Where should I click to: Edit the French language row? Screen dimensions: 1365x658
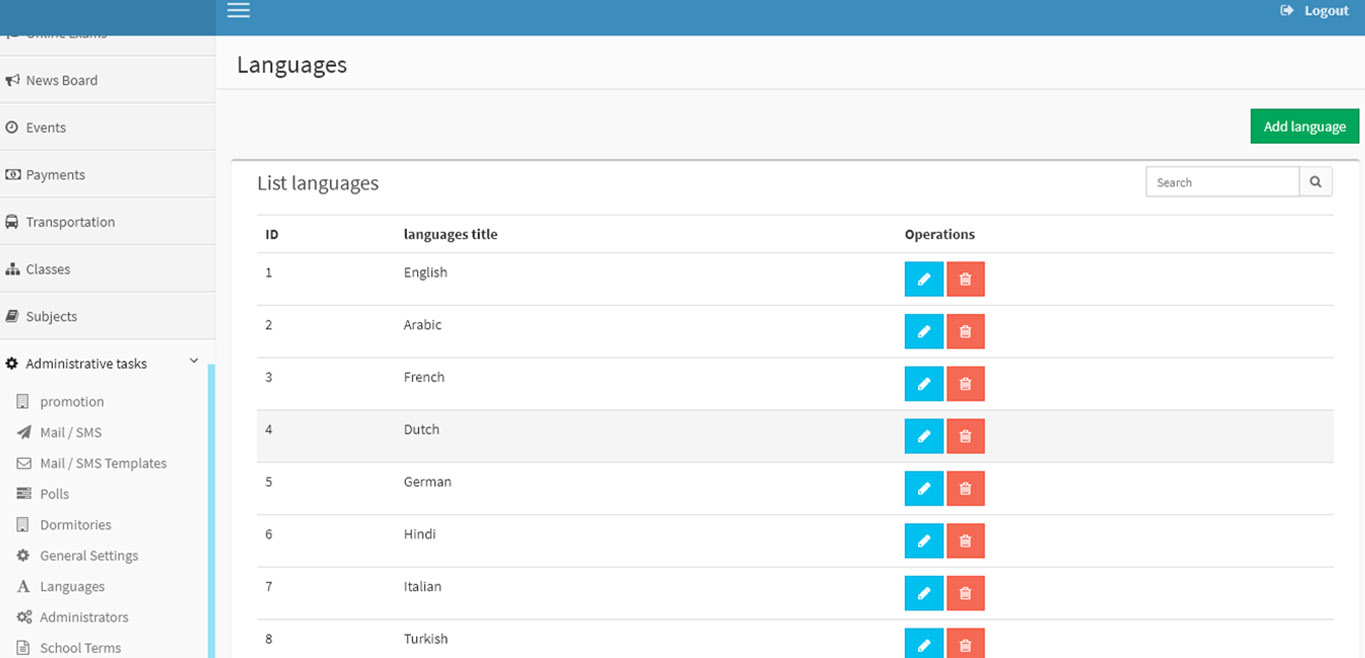[x=924, y=384]
